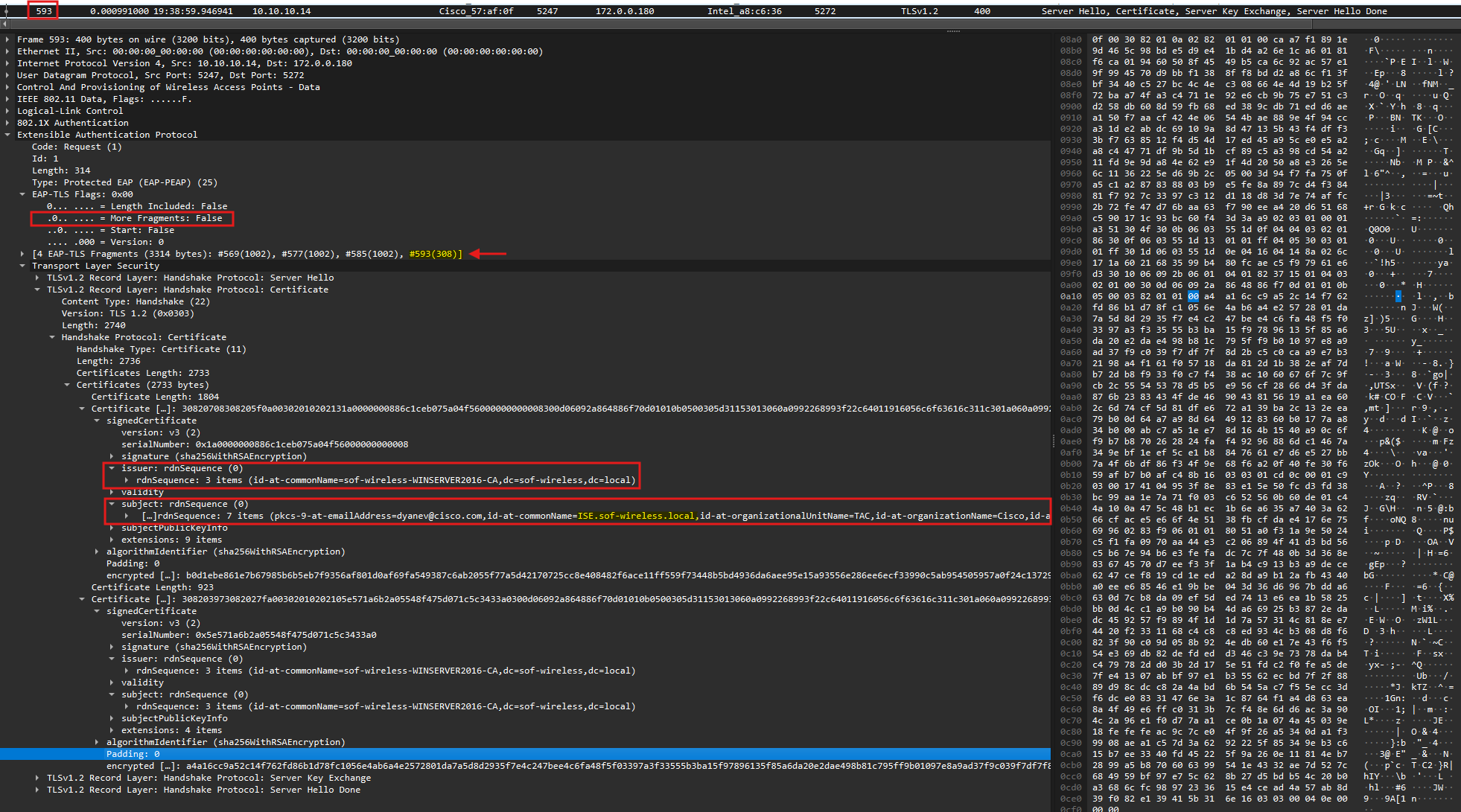The image size is (1461, 812).
Task: Expand the first certificate's extensions: 9 items
Action: point(112,540)
